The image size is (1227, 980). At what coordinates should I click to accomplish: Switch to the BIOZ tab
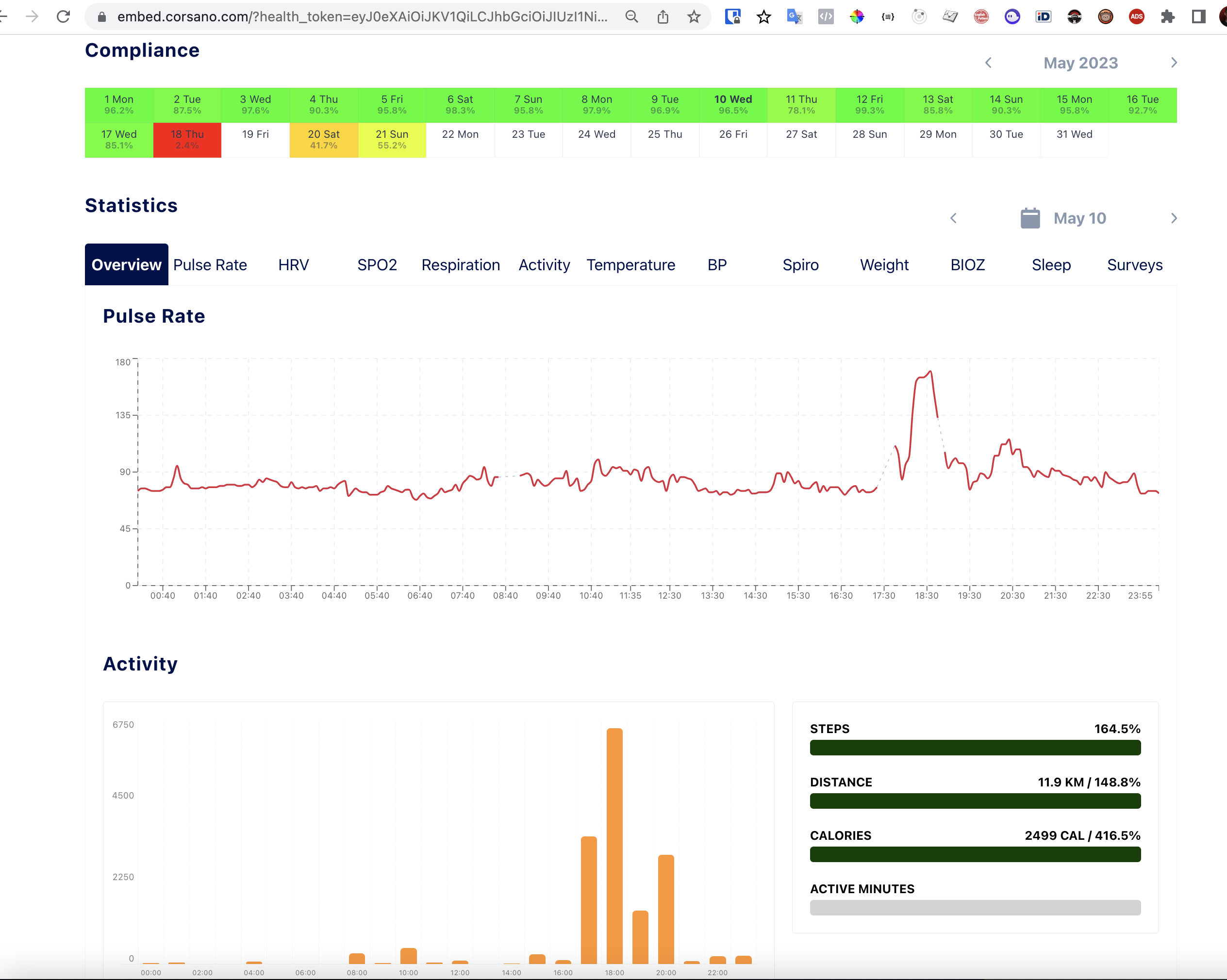click(967, 264)
